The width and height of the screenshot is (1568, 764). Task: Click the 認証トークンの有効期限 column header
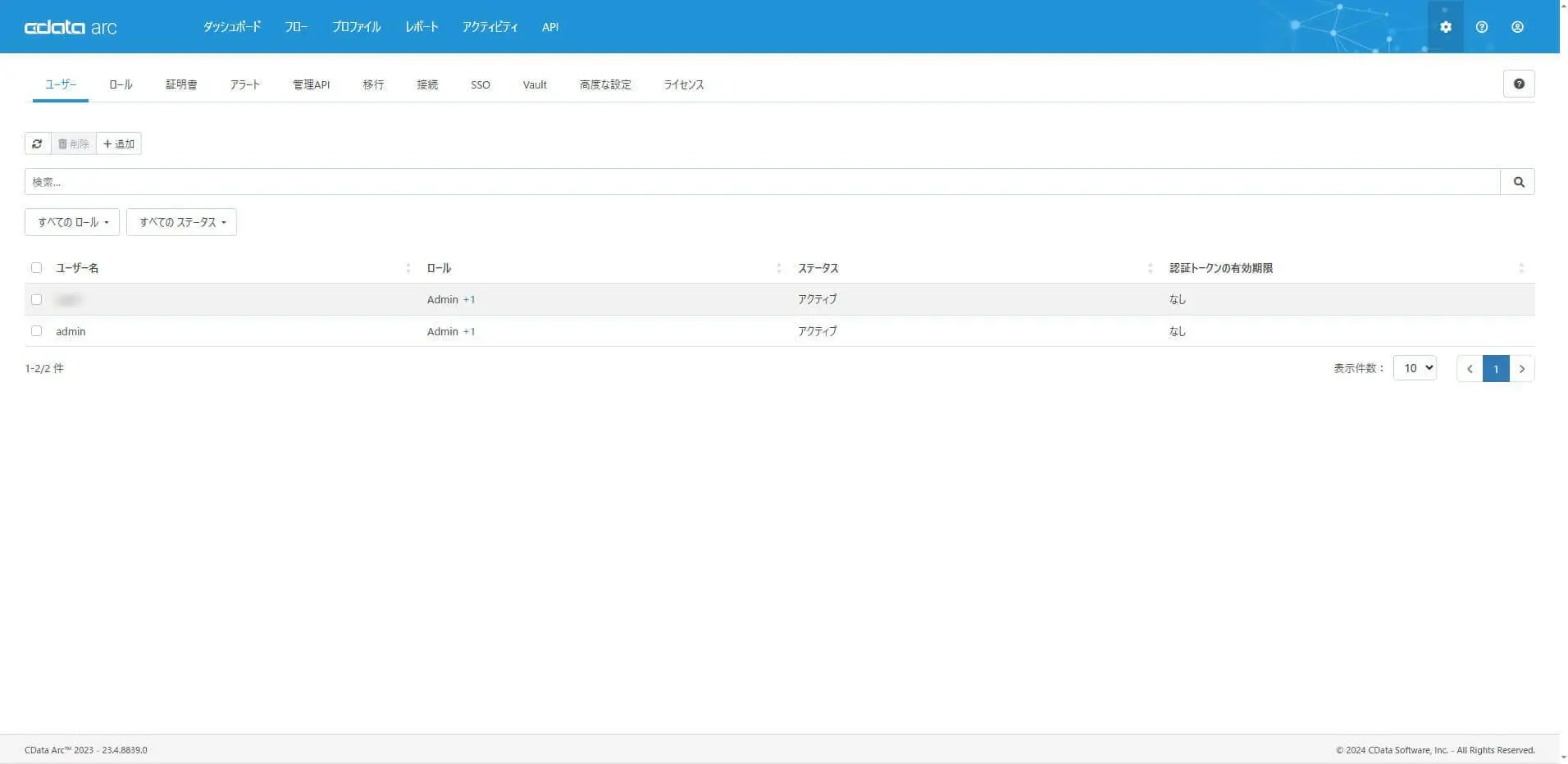pyautogui.click(x=1221, y=268)
